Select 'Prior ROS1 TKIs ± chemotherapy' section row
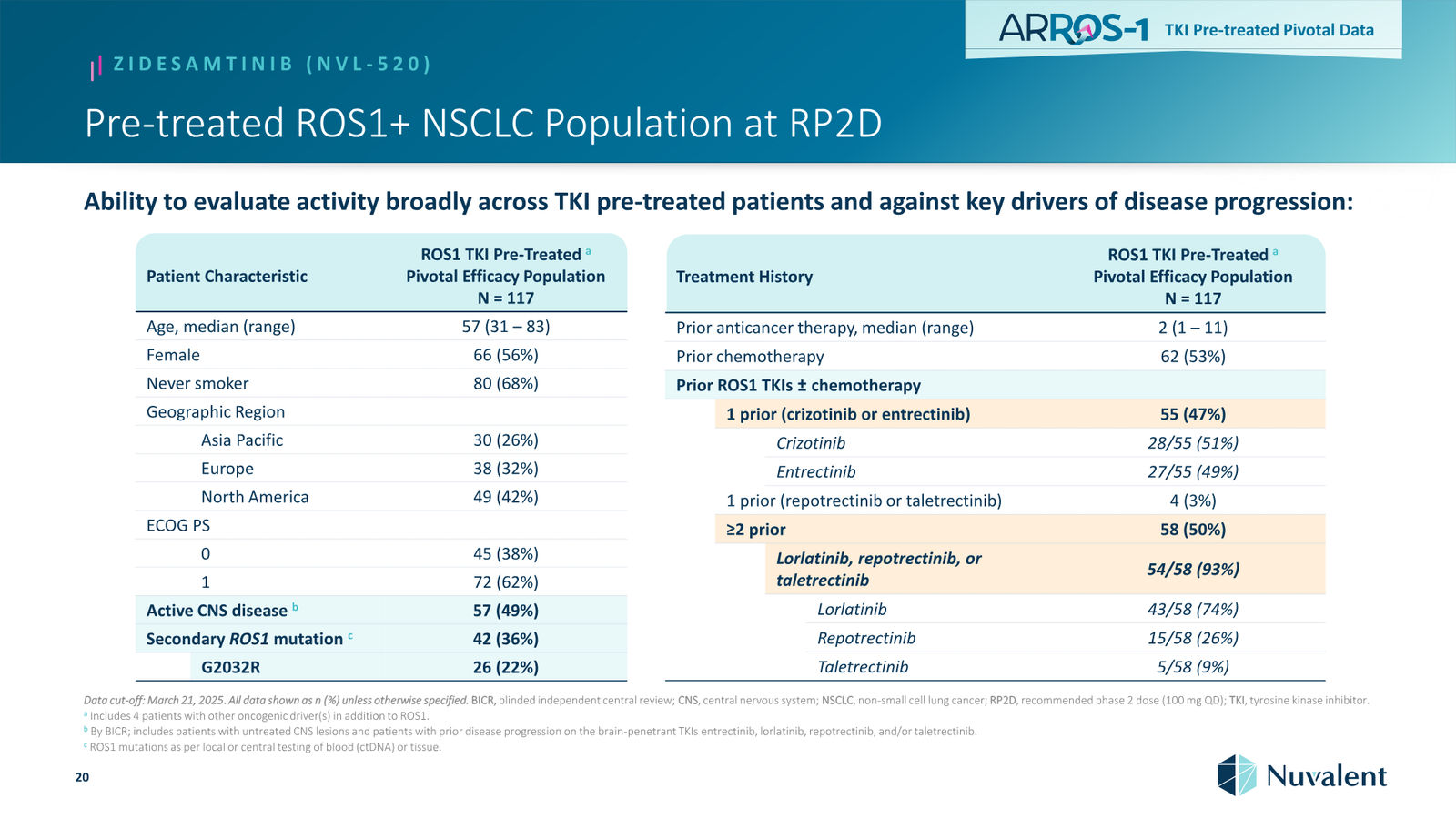1456x819 pixels. pos(995,385)
